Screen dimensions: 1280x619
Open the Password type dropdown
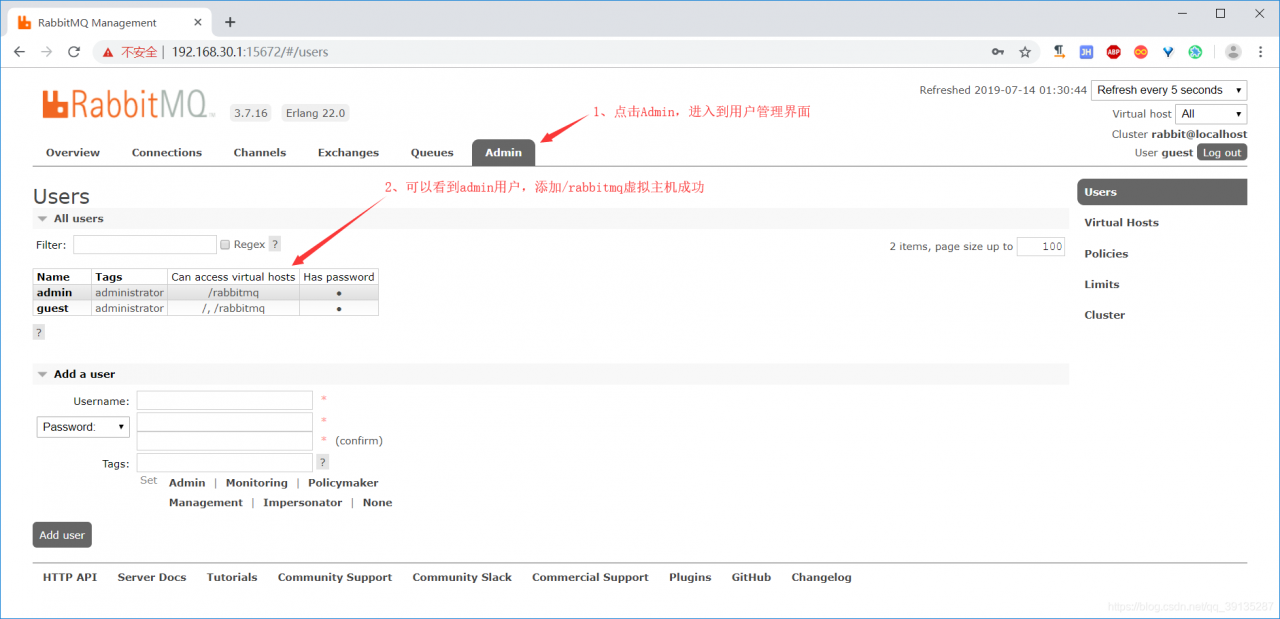84,427
